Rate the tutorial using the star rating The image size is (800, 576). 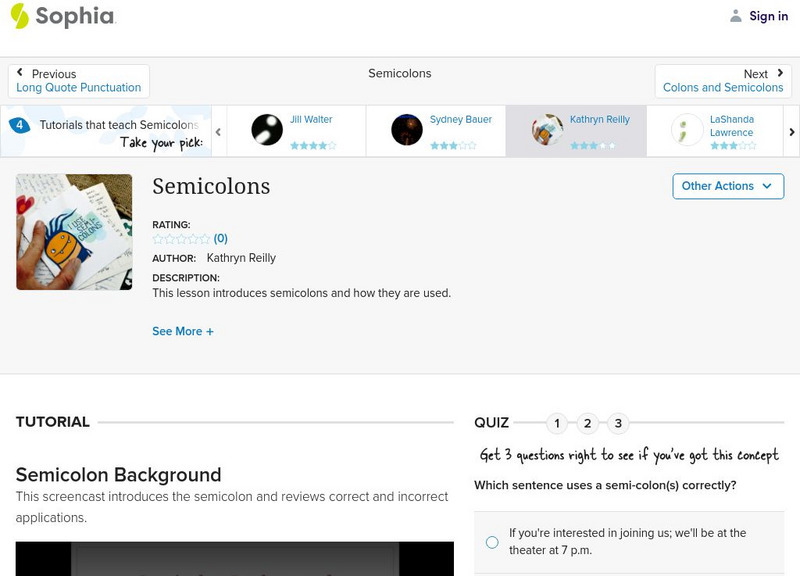click(x=181, y=239)
